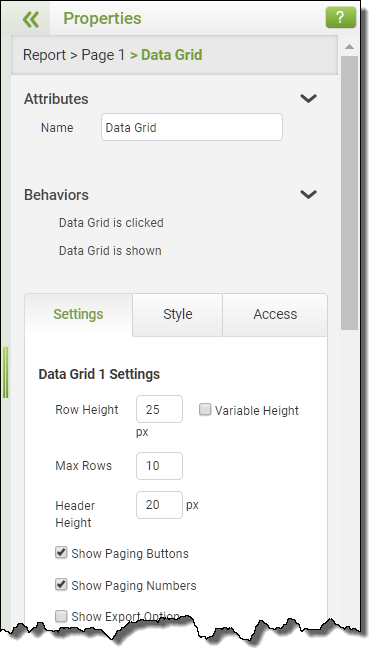Image resolution: width=376 pixels, height=662 pixels.
Task: Open help with the green question mark
Action: tap(341, 18)
